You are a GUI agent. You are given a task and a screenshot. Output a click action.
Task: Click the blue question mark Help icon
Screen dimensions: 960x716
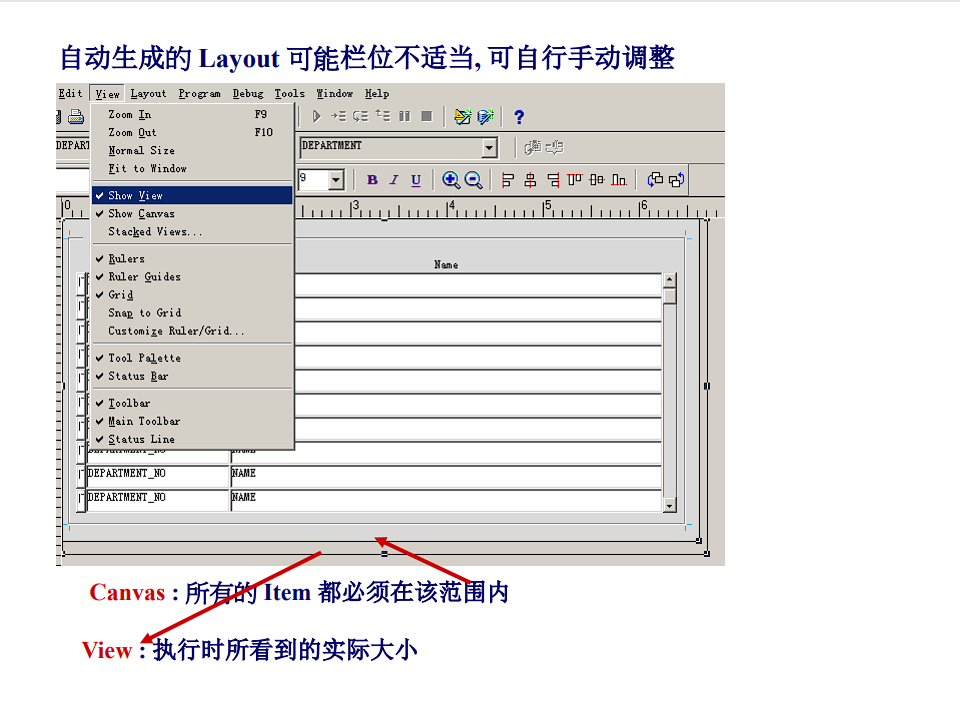pyautogui.click(x=519, y=116)
